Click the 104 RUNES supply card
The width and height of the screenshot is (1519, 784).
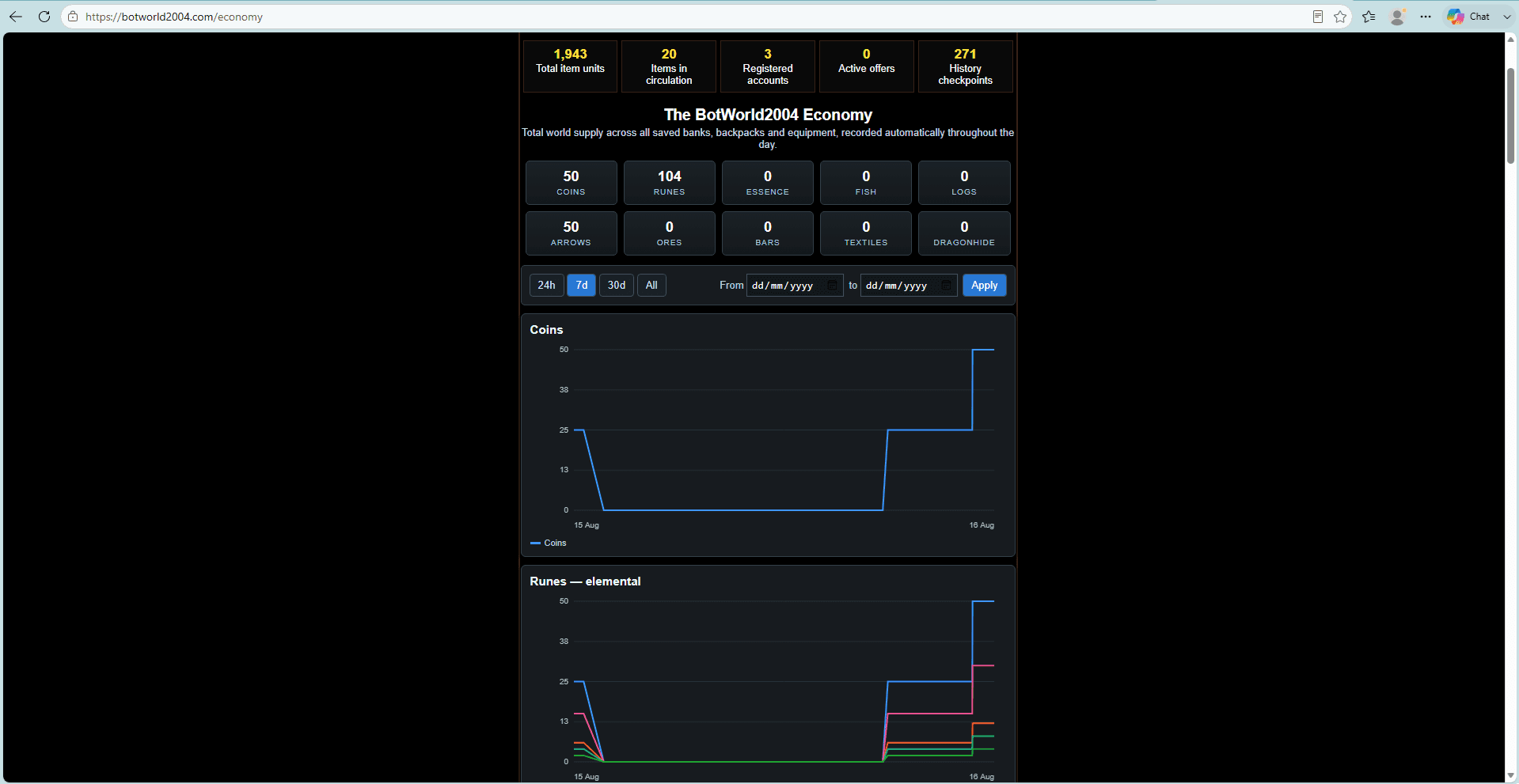670,183
